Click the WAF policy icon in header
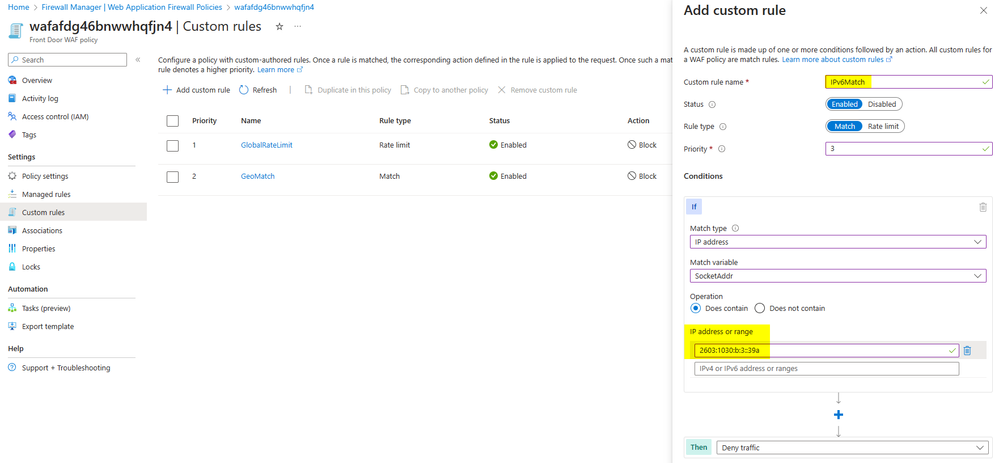The height and width of the screenshot is (463, 999). [x=16, y=31]
